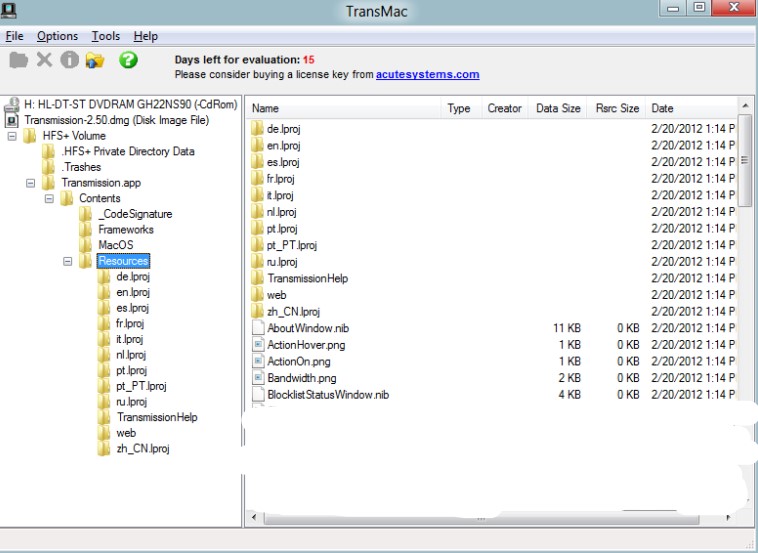
Task: Click the Frameworks folder icon in tree
Action: click(86, 230)
